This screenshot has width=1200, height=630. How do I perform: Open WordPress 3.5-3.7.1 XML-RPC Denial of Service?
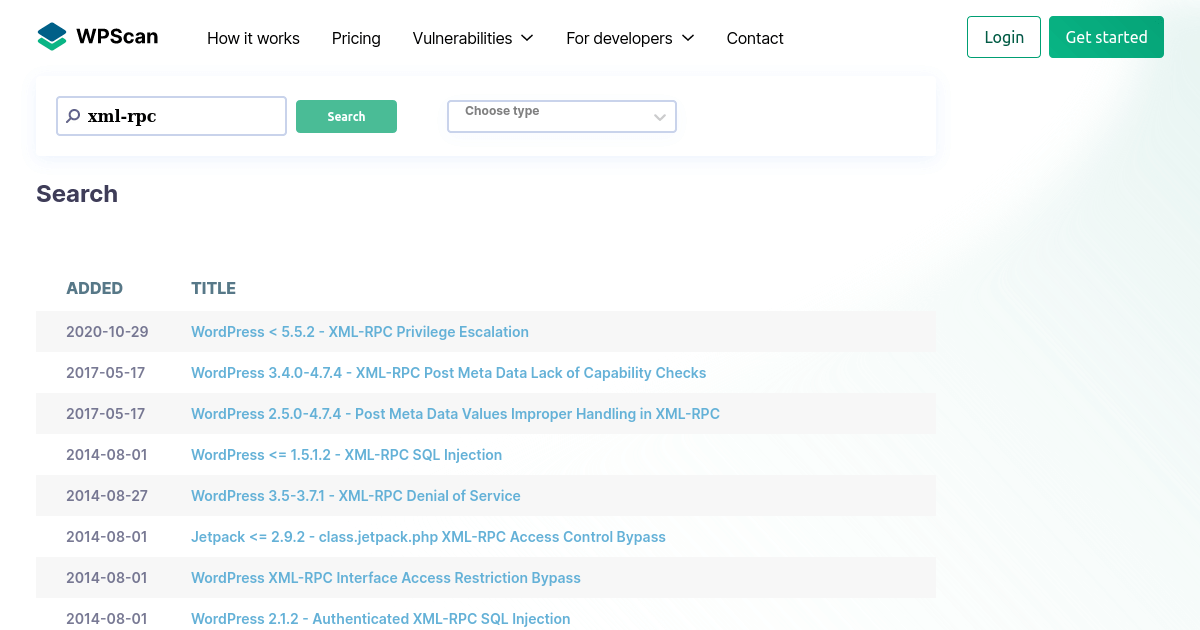click(x=356, y=496)
